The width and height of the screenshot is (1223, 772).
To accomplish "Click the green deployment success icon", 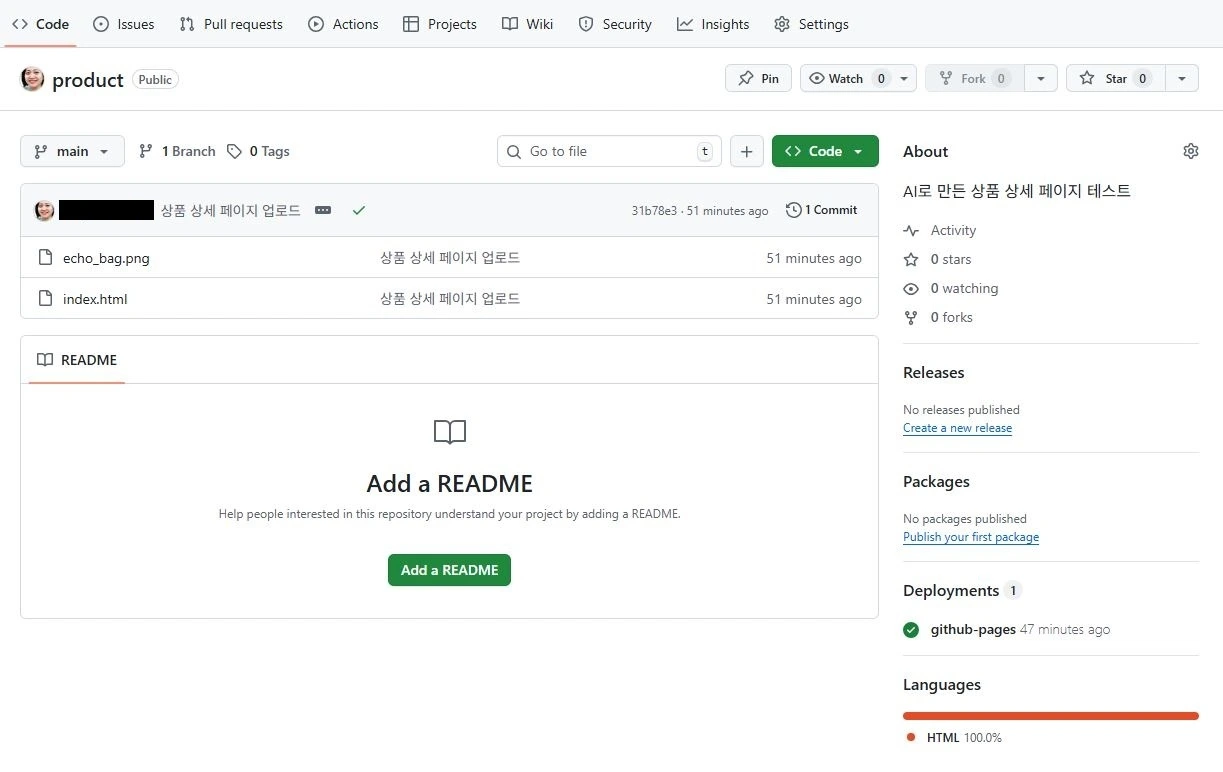I will (911, 630).
